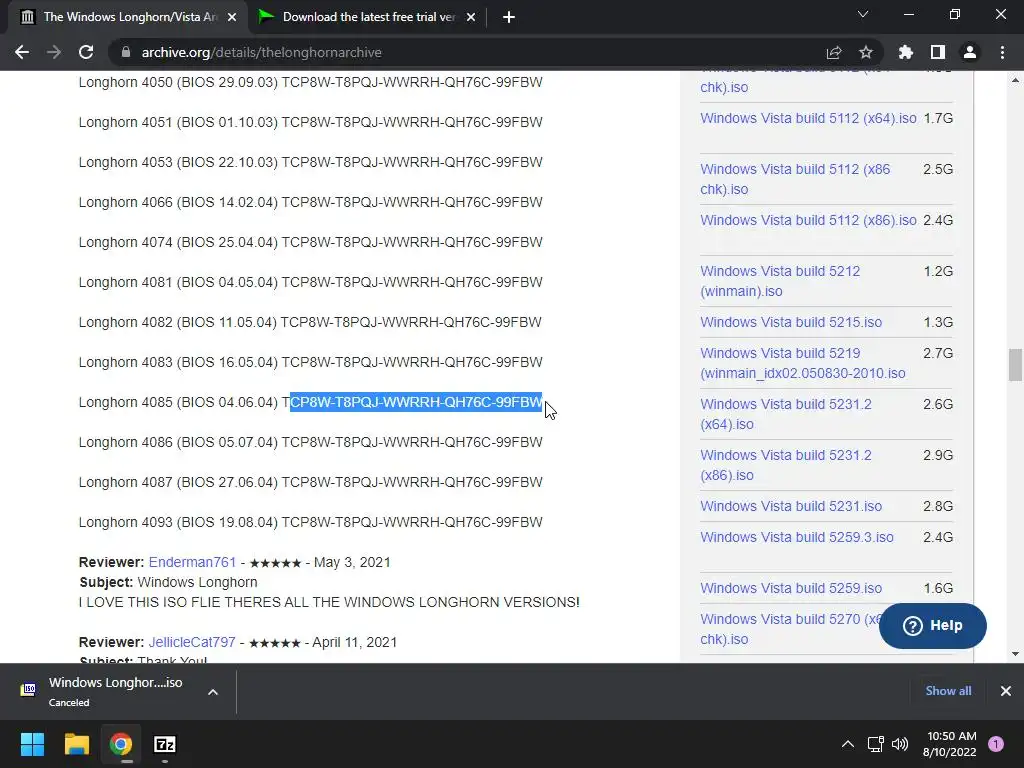Click the highlighted Longhorn 4085 product key

416,402
